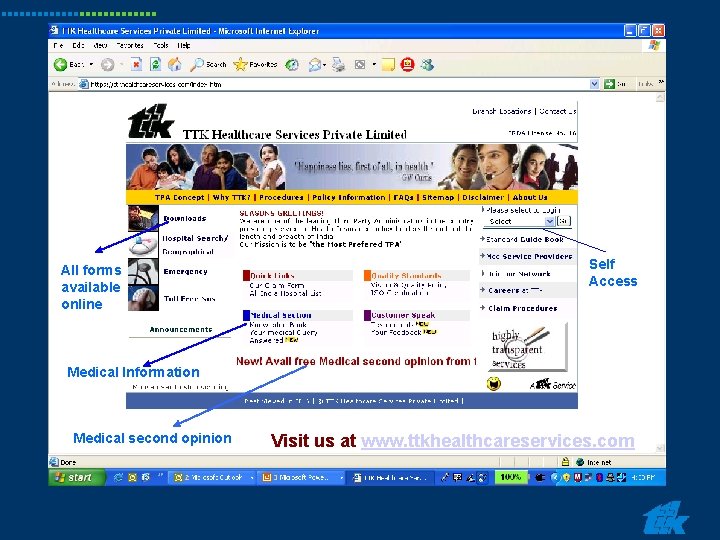The height and width of the screenshot is (540, 720).
Task: Click the Go button beside Select
Action: pos(563,221)
